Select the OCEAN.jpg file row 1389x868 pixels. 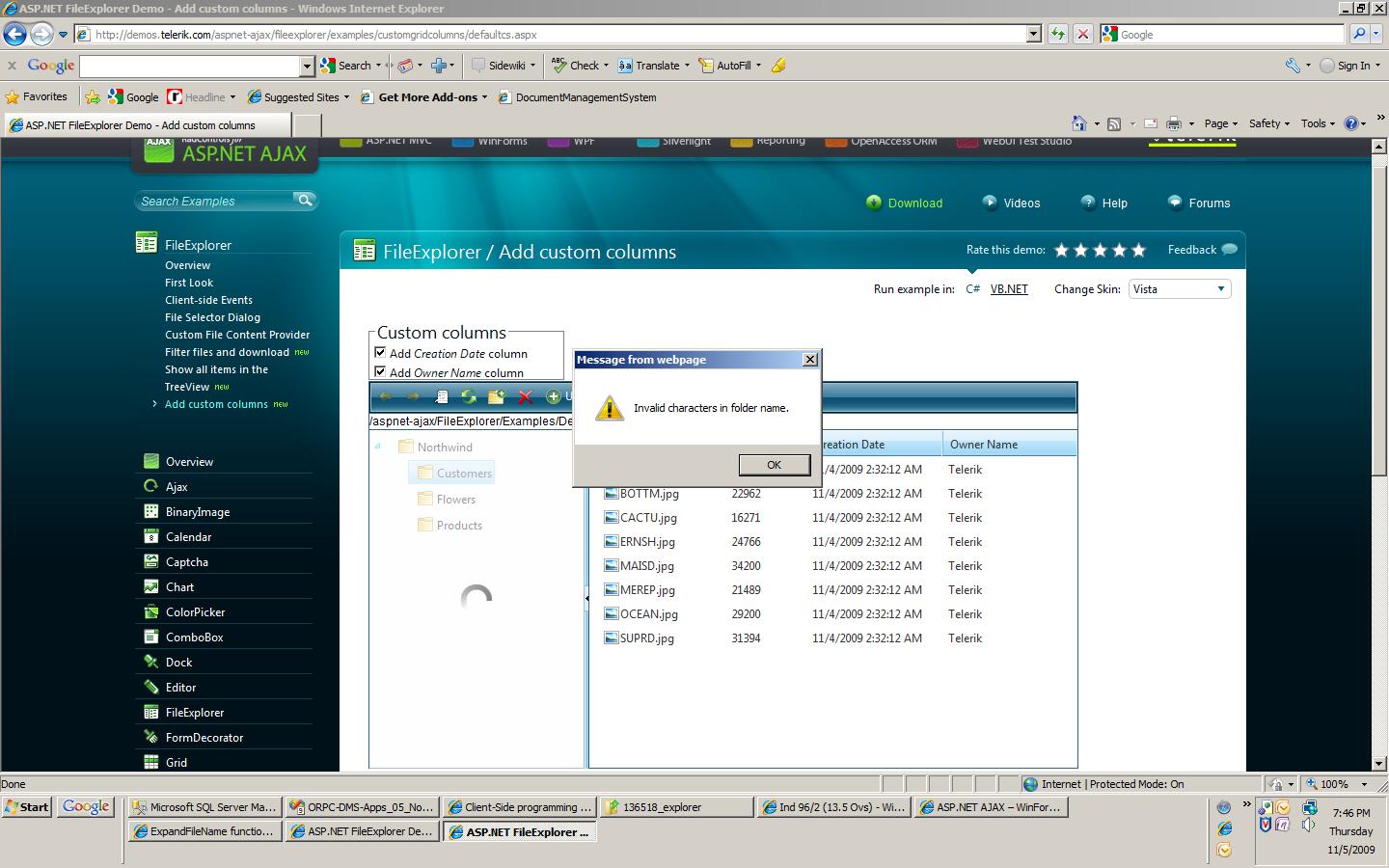tap(835, 614)
